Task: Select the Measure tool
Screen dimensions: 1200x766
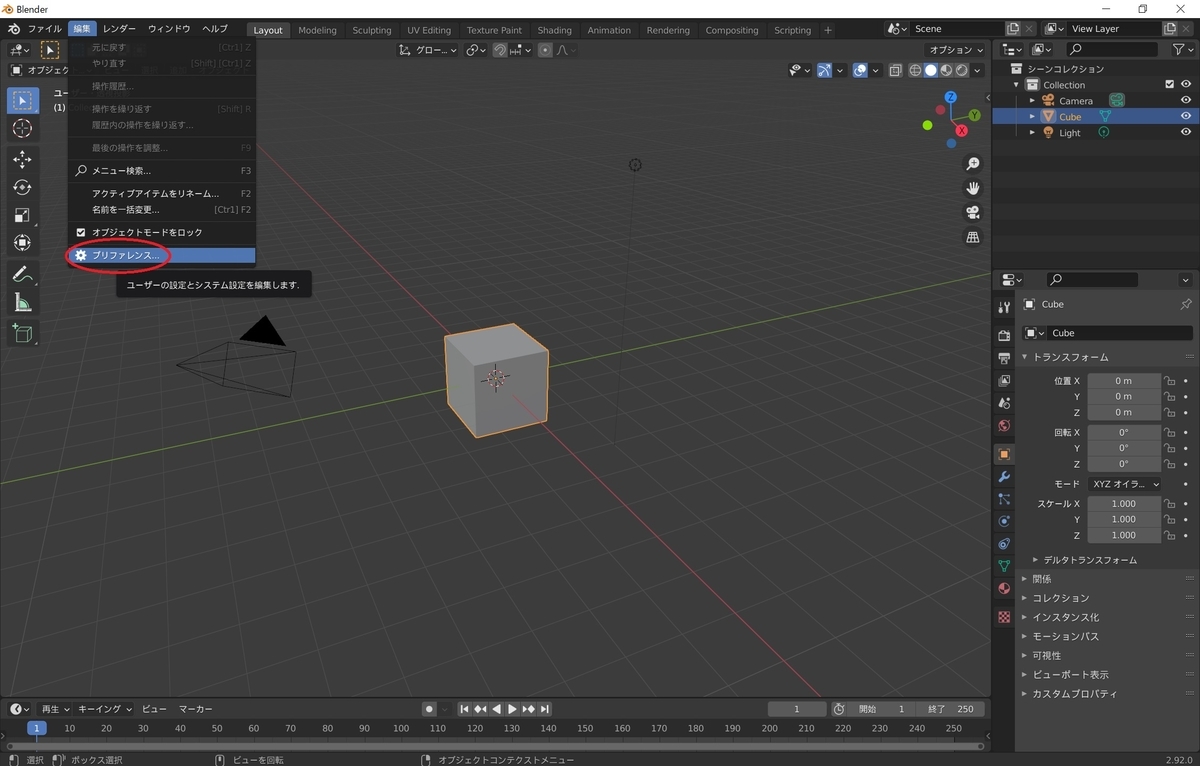Action: point(22,302)
